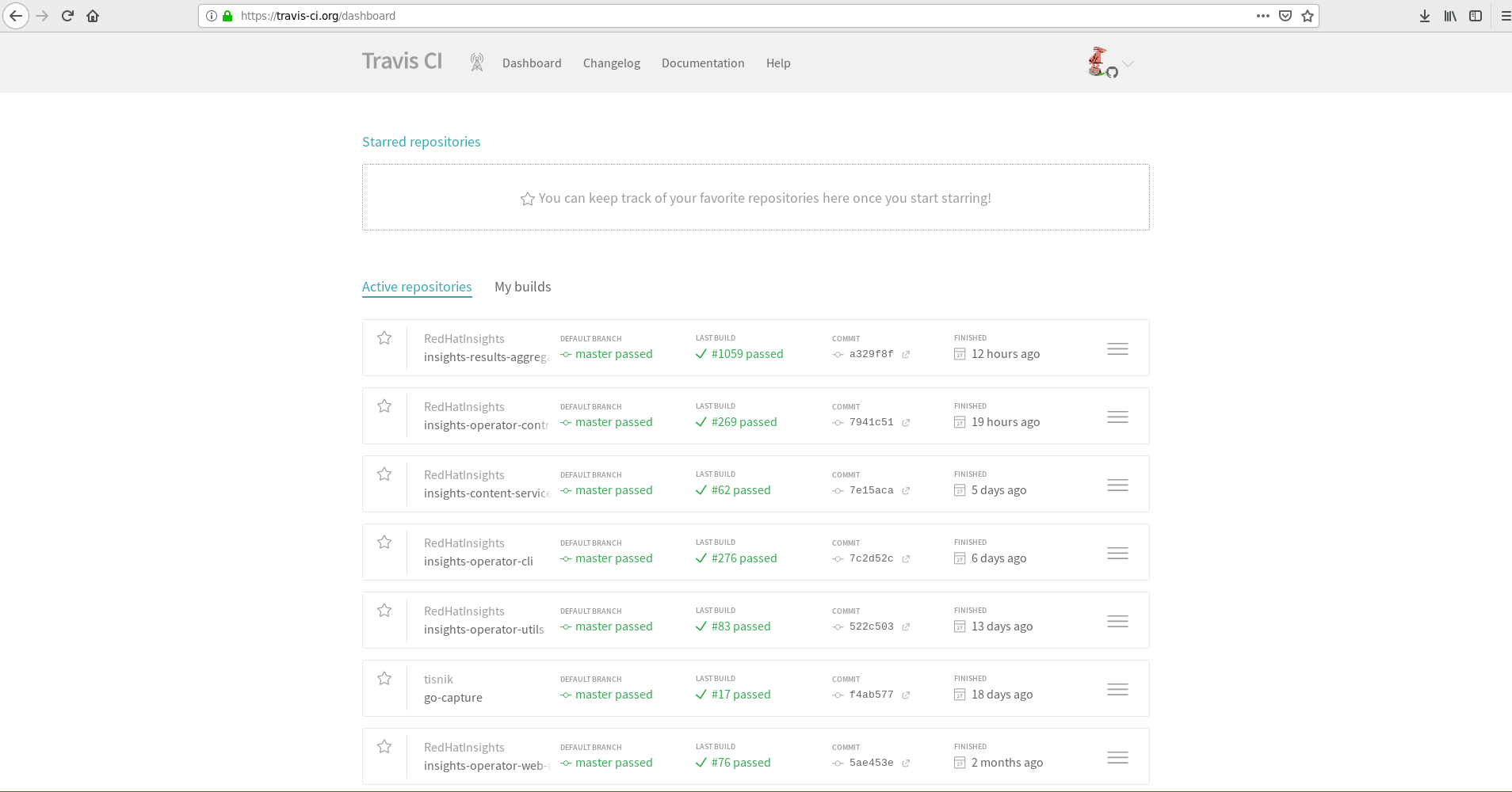
Task: Open browser downloads icon
Action: point(1425,16)
